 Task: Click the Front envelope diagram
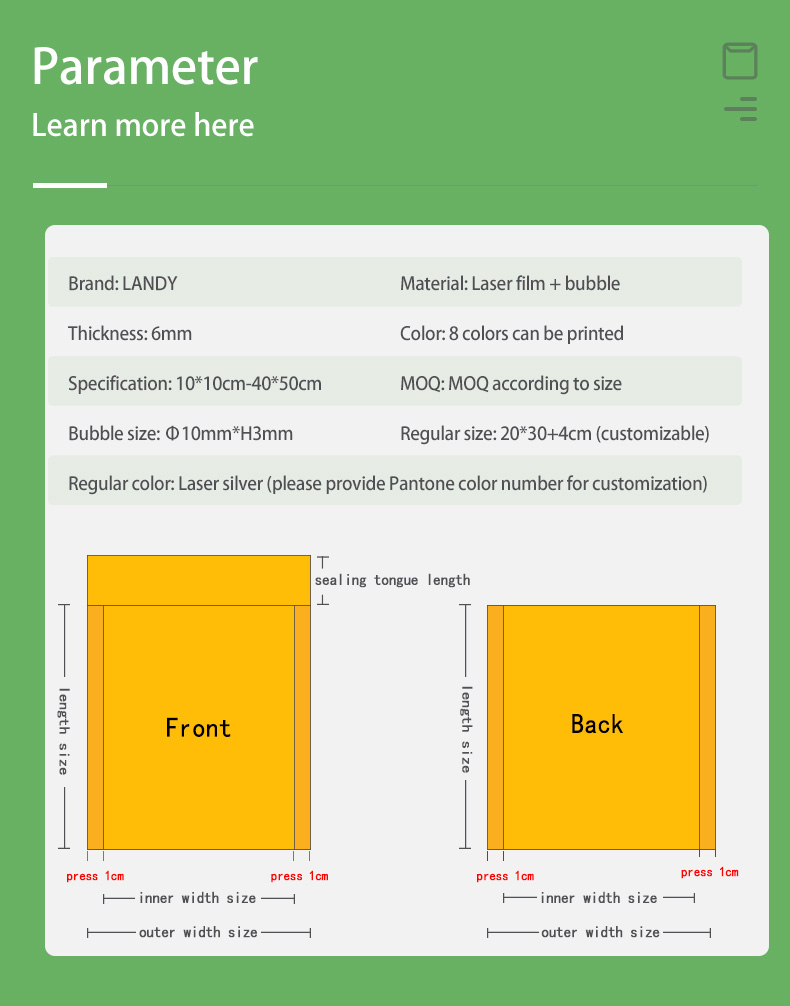[x=198, y=727]
